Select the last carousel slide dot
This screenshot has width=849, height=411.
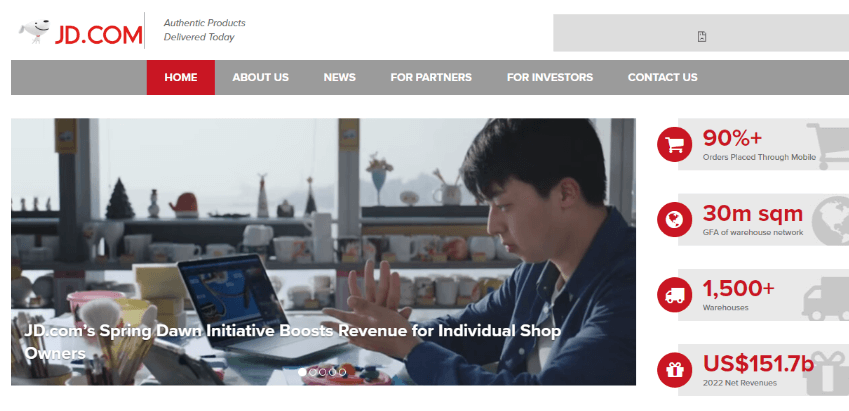pos(342,372)
